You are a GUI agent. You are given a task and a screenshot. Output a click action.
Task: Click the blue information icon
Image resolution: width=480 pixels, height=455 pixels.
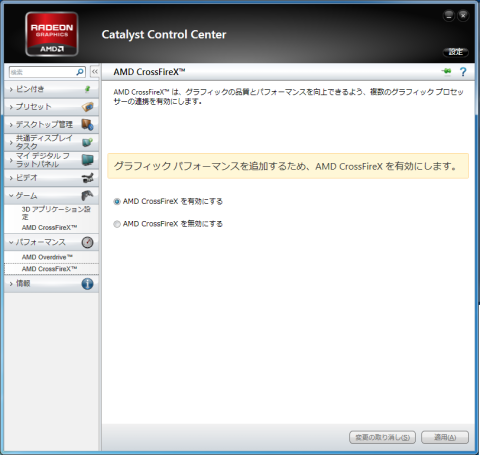87,284
